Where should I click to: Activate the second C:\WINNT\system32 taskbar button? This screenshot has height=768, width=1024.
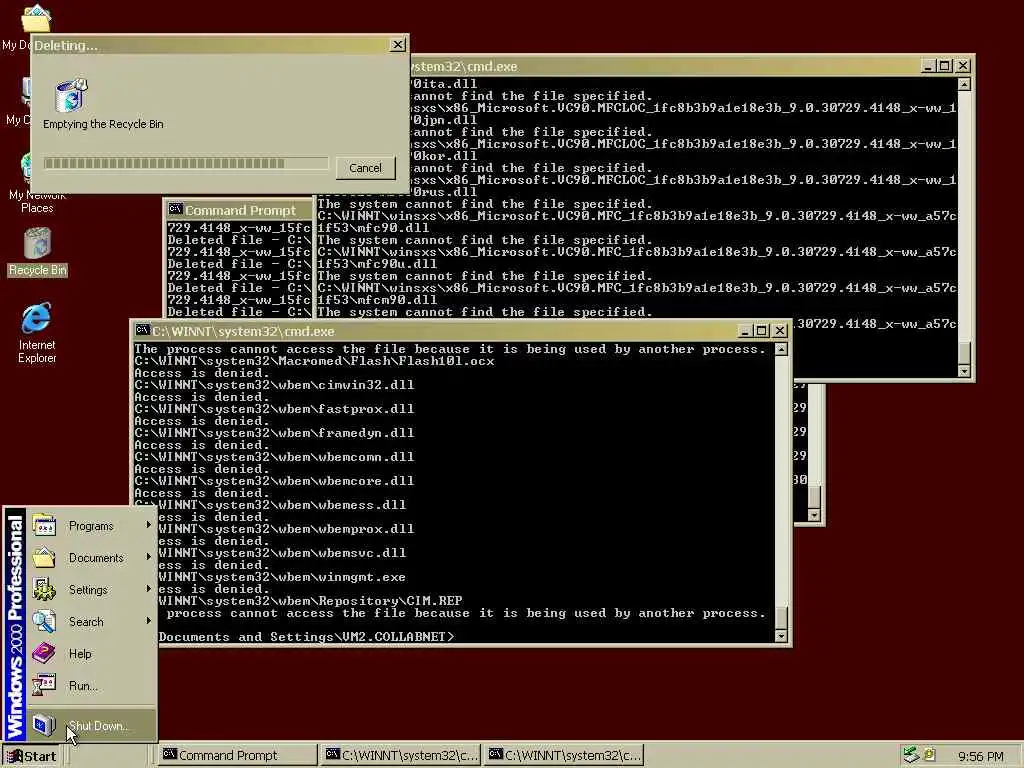(x=564, y=756)
